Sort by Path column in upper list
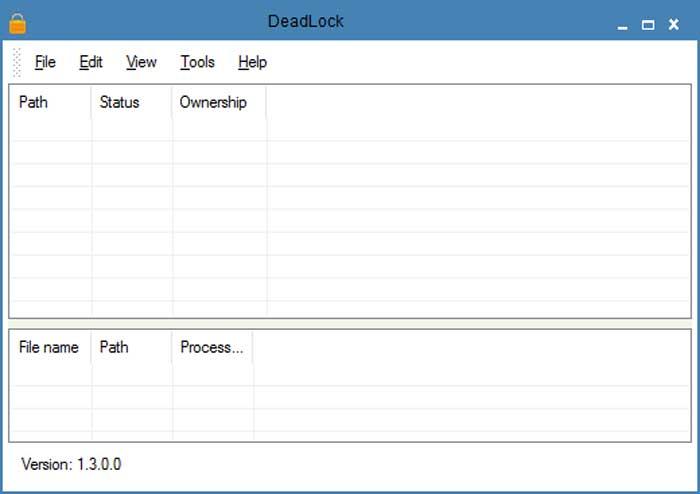This screenshot has height=494, width=700. (50, 103)
